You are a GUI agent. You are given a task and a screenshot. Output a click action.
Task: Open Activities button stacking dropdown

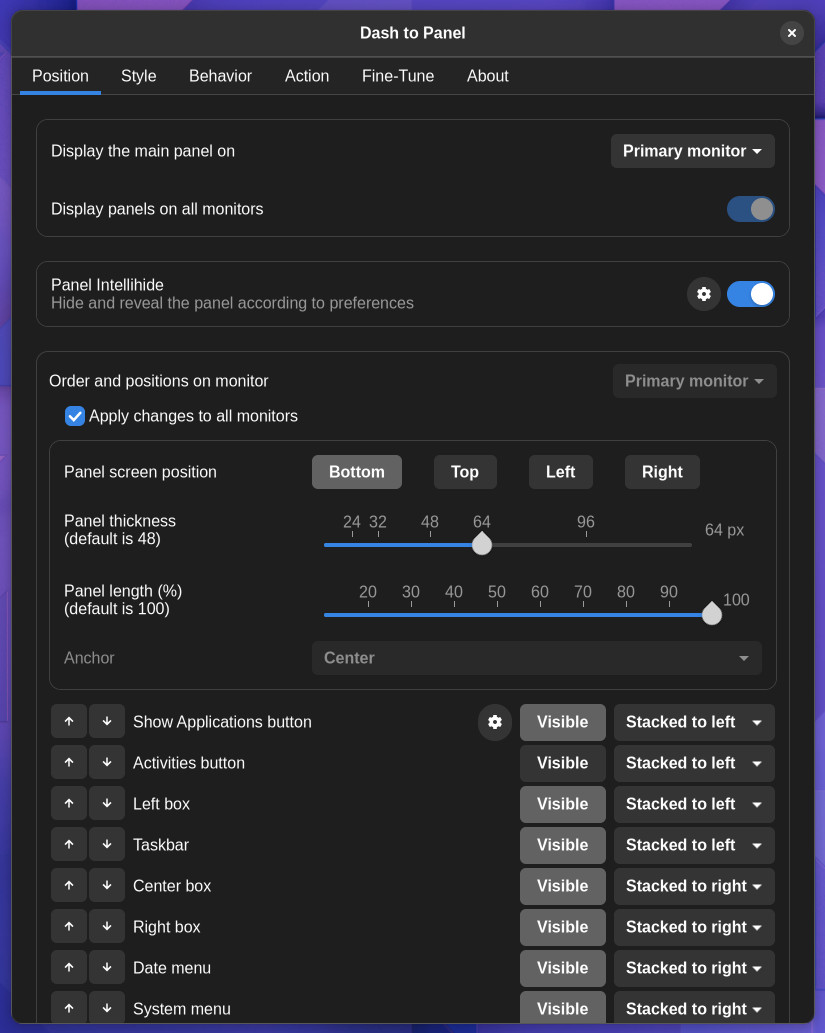coord(694,763)
